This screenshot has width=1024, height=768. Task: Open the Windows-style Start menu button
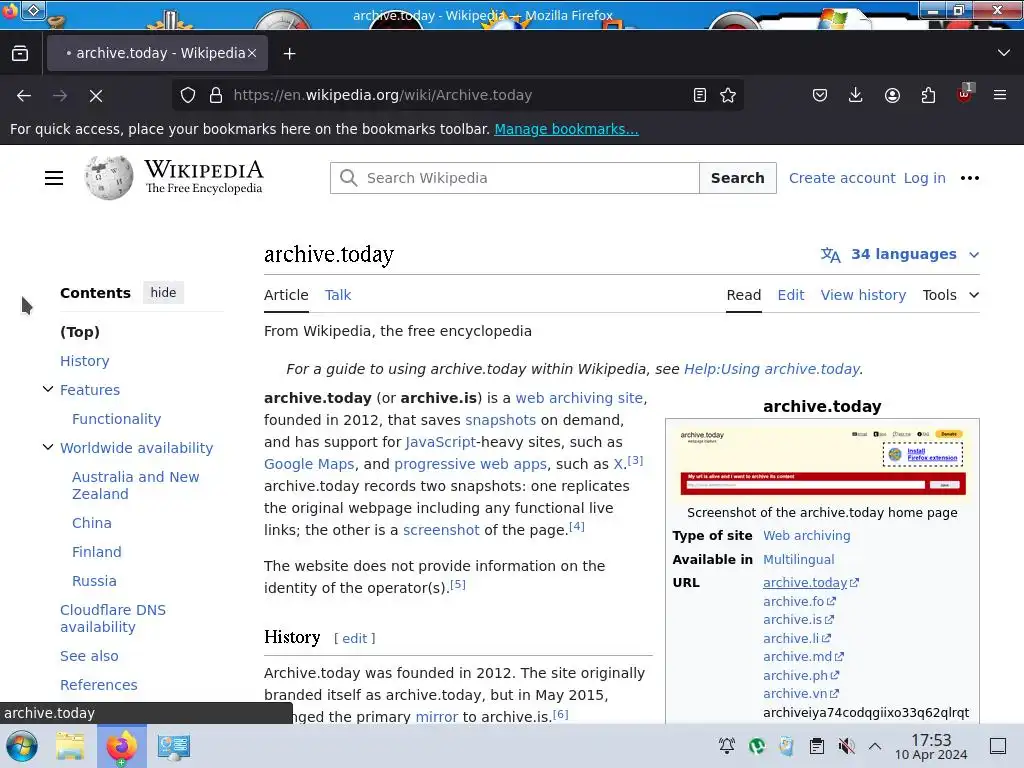tap(22, 746)
